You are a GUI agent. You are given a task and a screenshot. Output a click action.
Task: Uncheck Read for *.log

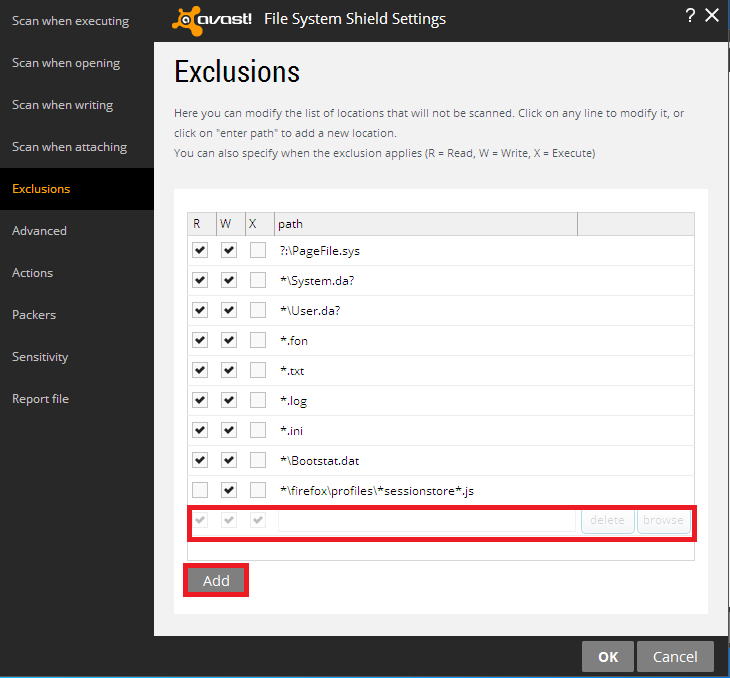coord(200,400)
